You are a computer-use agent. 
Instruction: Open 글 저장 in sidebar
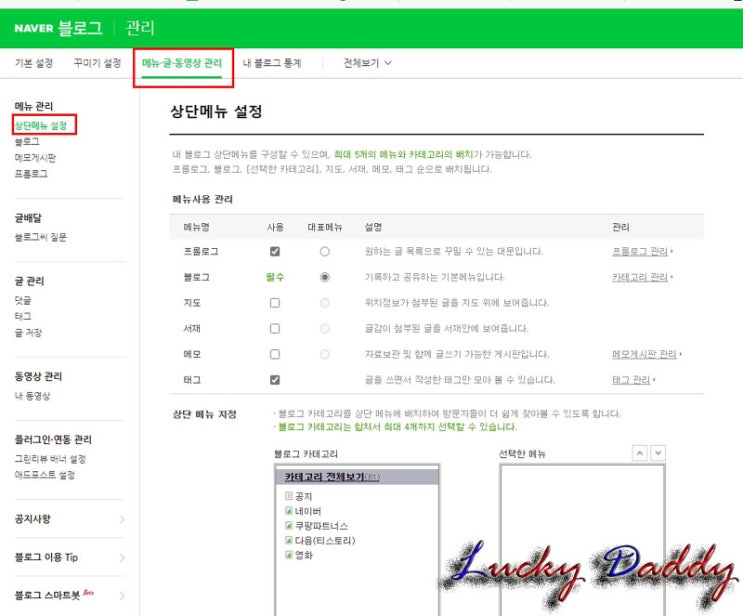click(28, 333)
